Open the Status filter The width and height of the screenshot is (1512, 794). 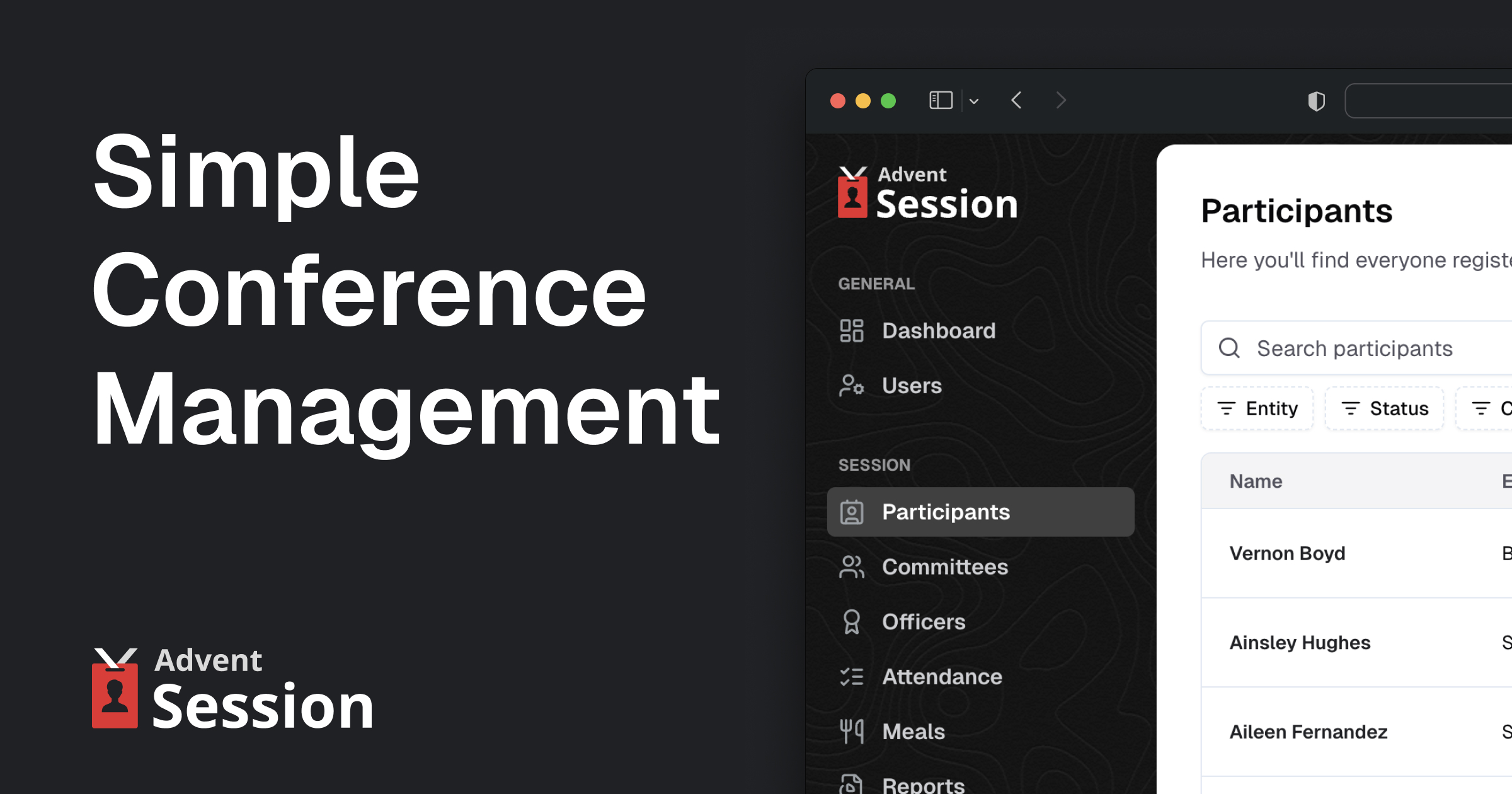[1384, 408]
